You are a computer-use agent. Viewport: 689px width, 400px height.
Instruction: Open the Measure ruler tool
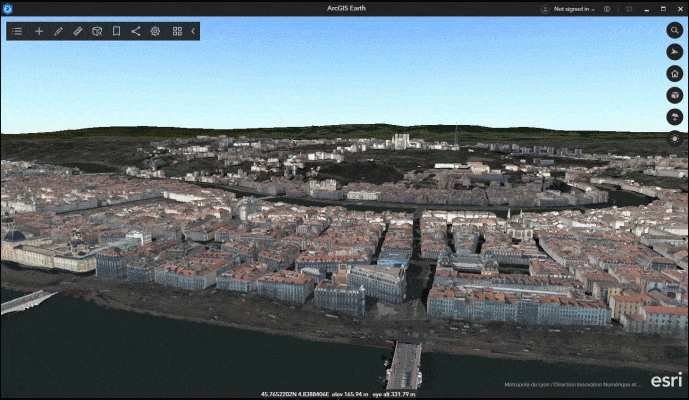point(77,31)
